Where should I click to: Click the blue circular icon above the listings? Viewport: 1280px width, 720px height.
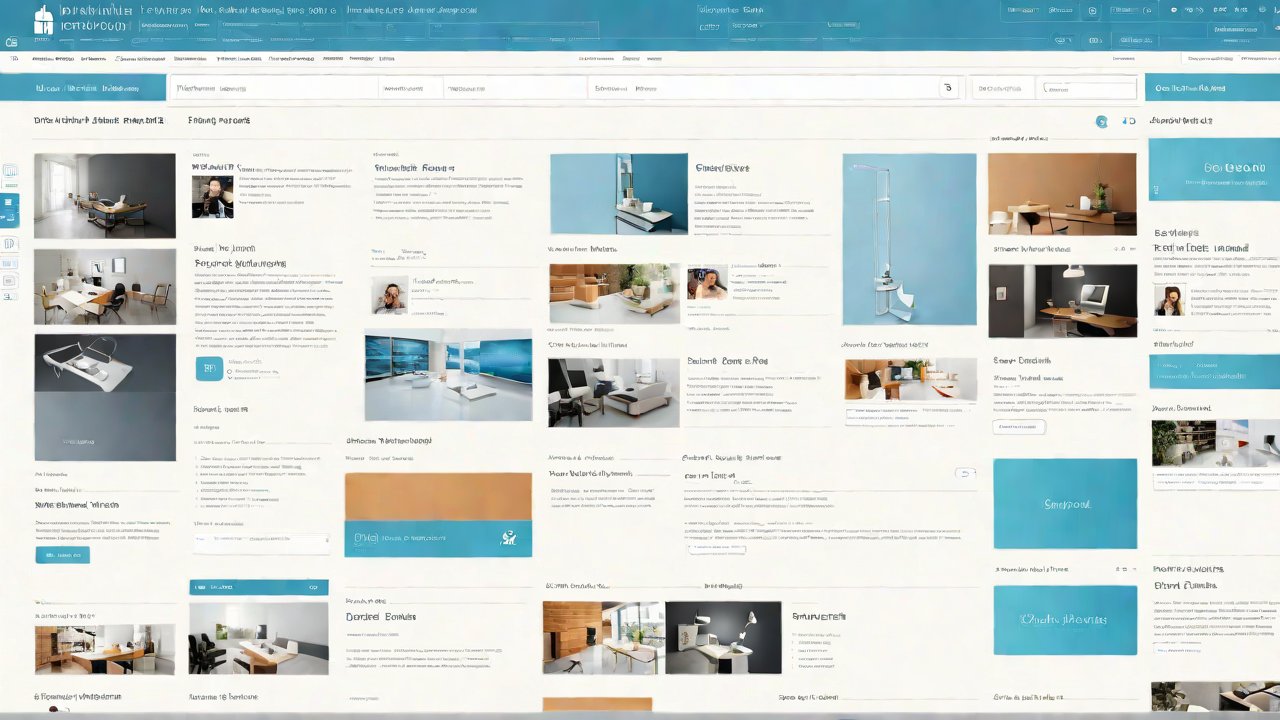(1101, 121)
